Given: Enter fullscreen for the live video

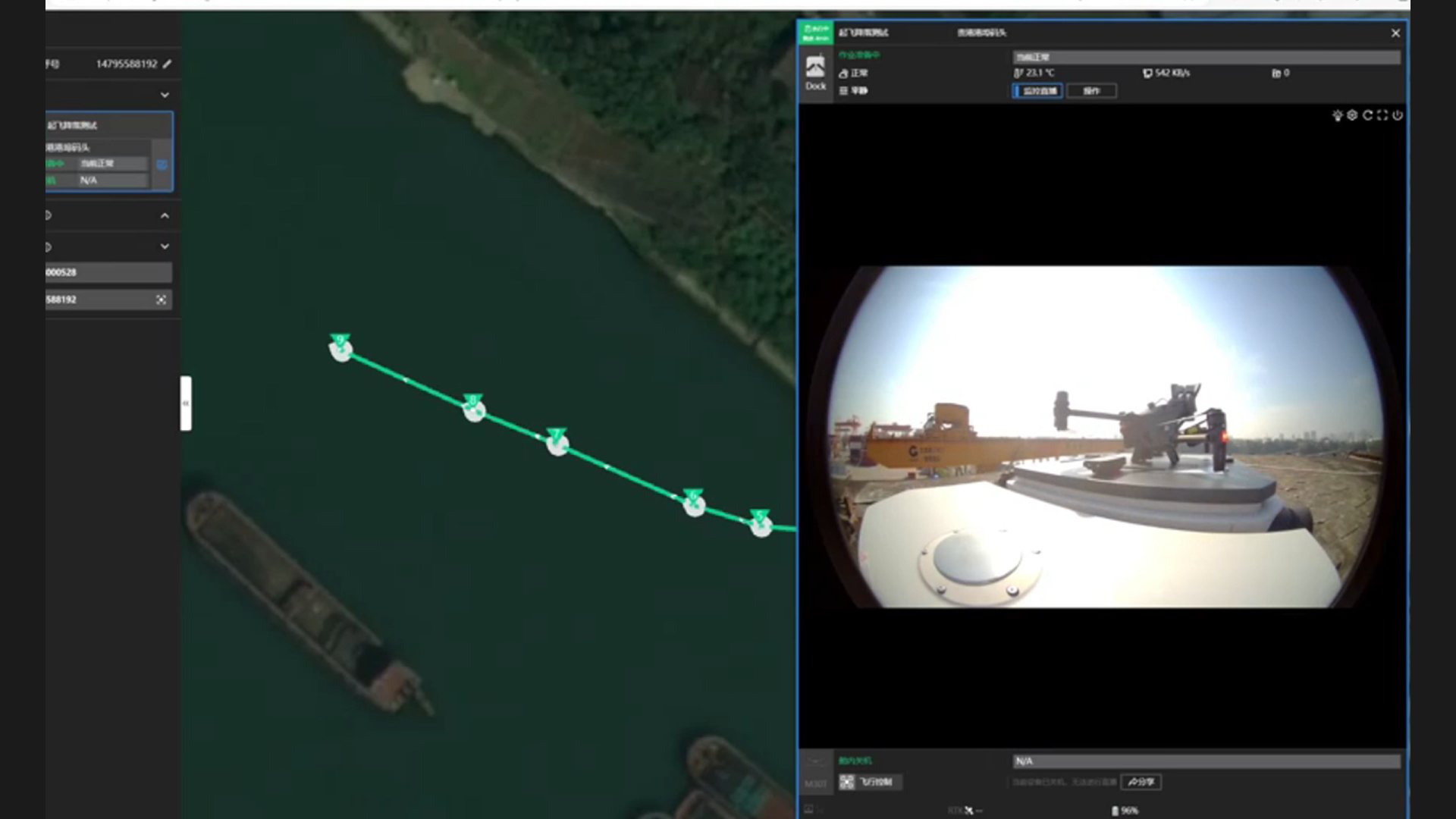Looking at the screenshot, I should 1382,115.
